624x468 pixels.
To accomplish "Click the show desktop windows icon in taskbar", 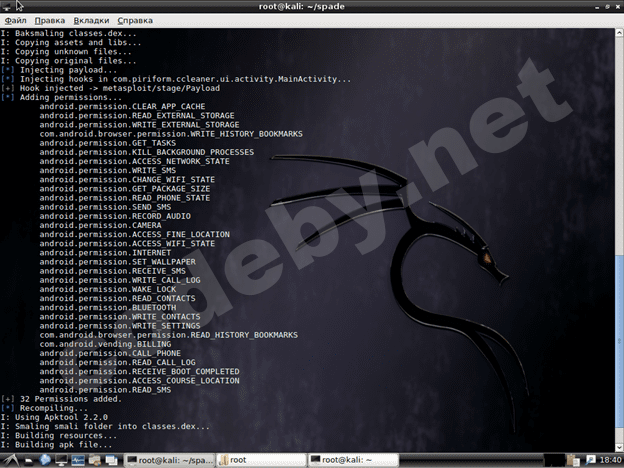I will pos(111,460).
